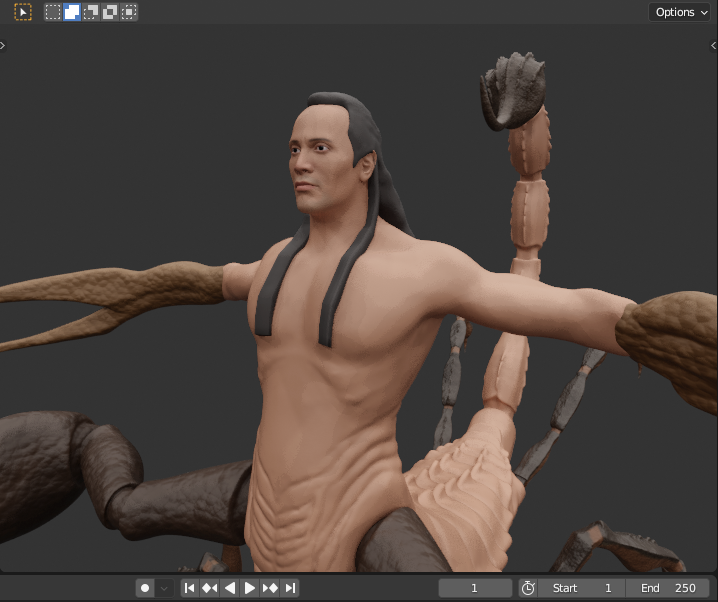Image resolution: width=718 pixels, height=602 pixels.
Task: Jump to previous keyframe
Action: point(210,588)
